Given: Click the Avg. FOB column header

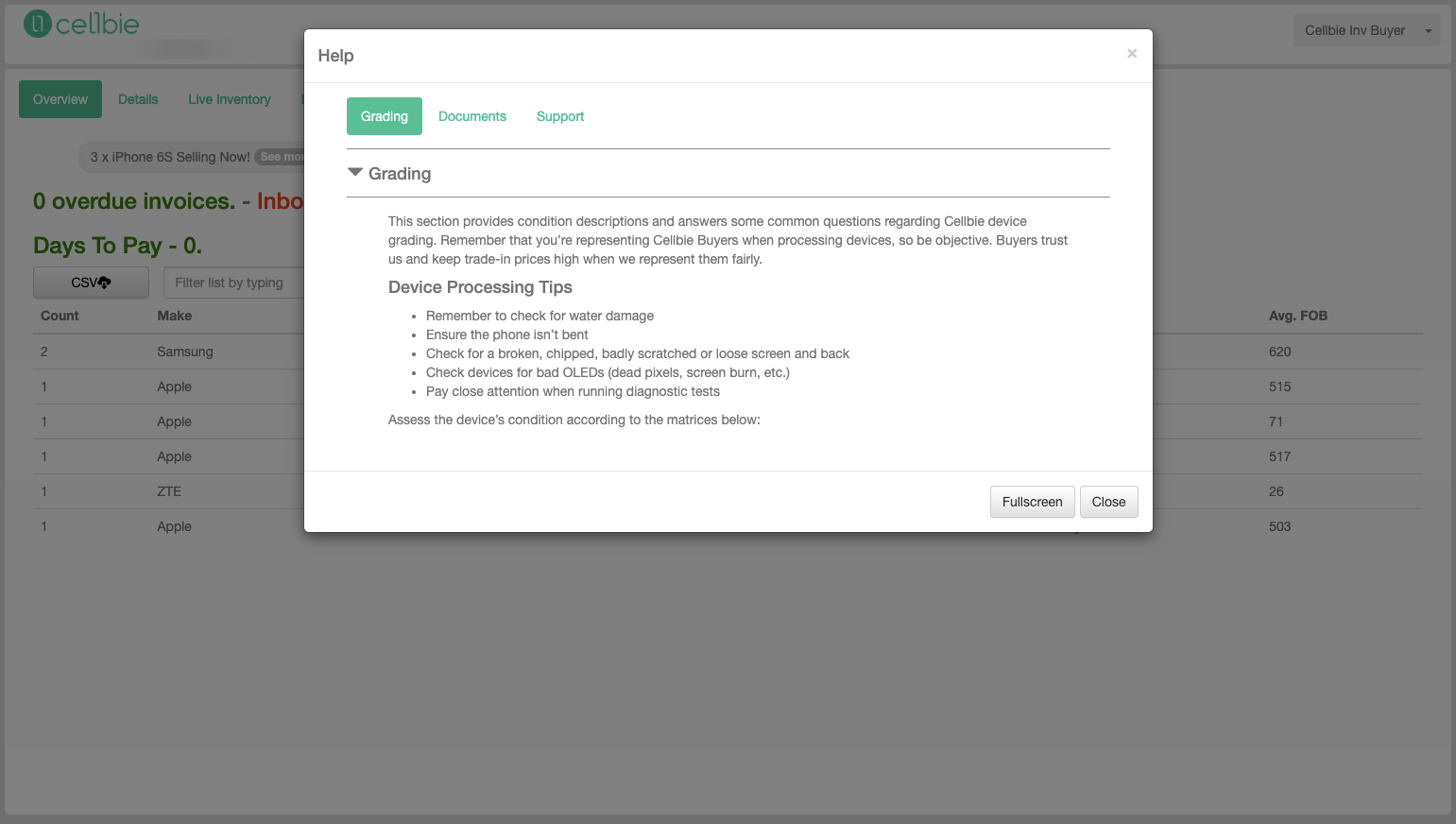Looking at the screenshot, I should pos(1298,316).
